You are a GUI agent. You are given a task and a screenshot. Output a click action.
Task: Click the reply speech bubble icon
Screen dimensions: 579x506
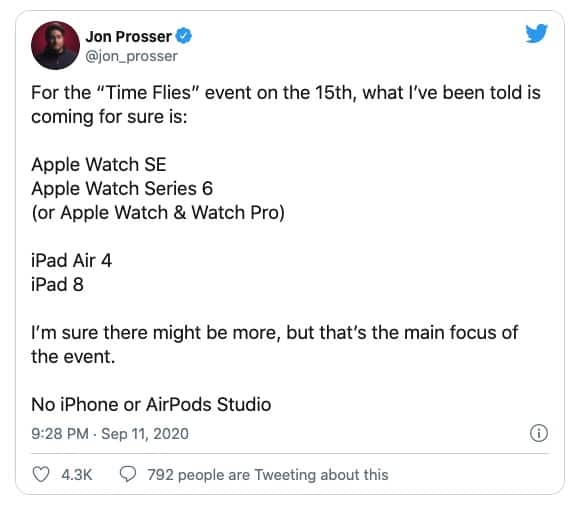(128, 474)
